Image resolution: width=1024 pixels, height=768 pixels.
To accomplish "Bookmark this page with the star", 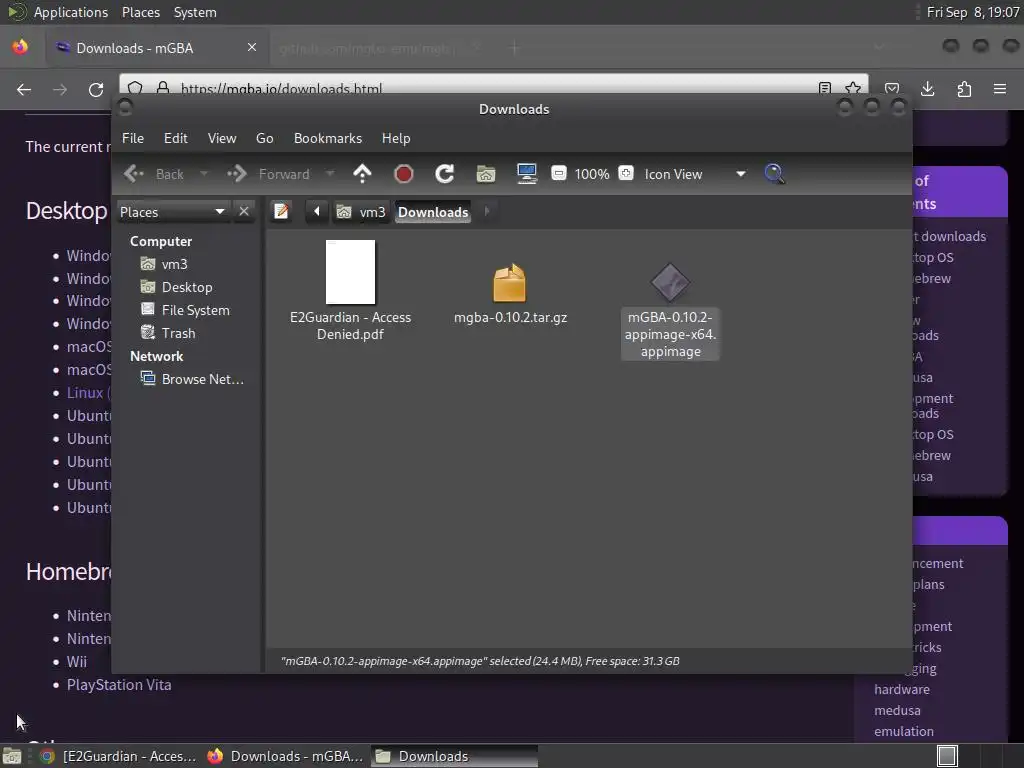I will coord(853,88).
